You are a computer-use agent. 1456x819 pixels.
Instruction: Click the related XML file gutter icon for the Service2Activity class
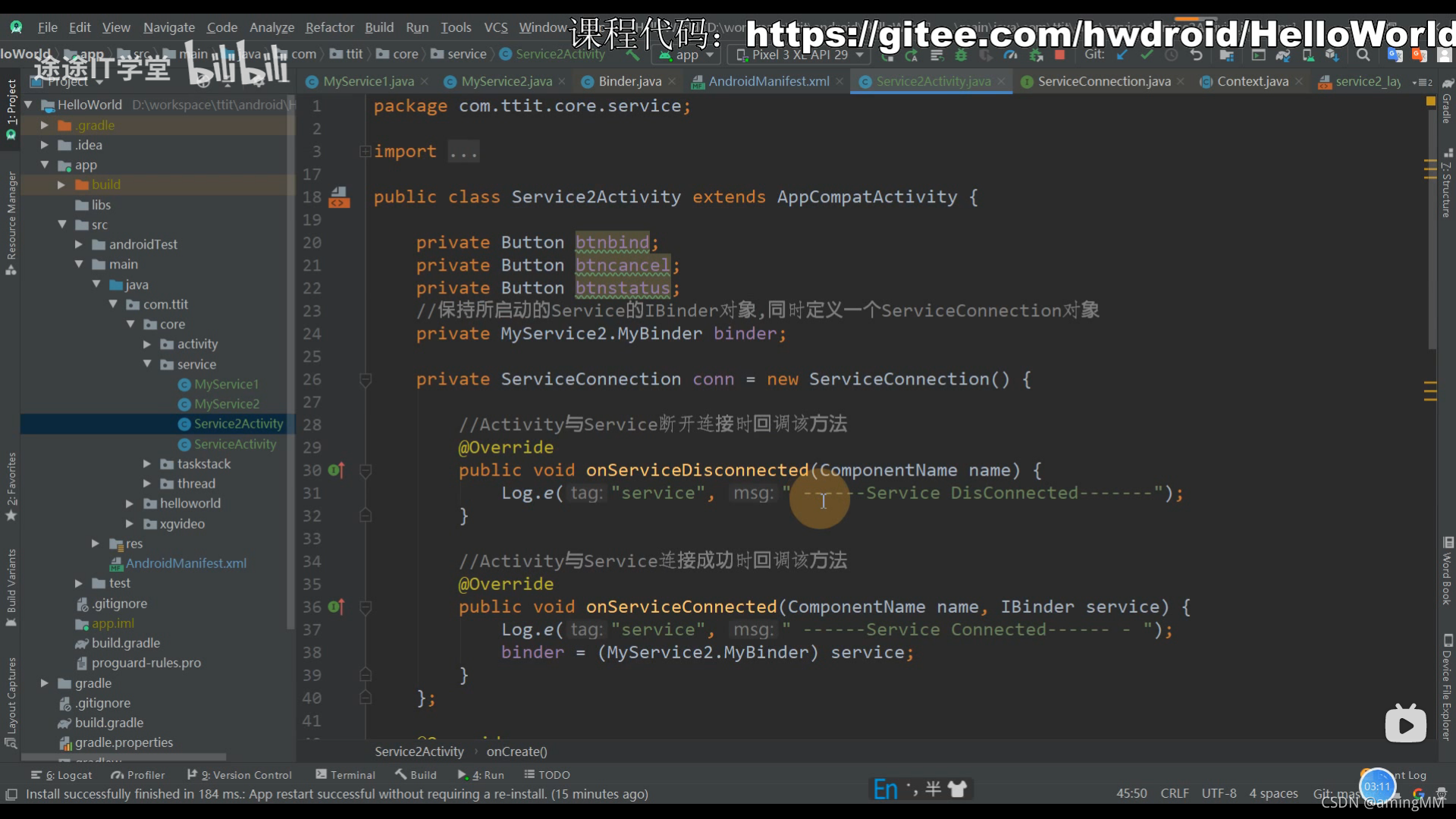click(339, 197)
